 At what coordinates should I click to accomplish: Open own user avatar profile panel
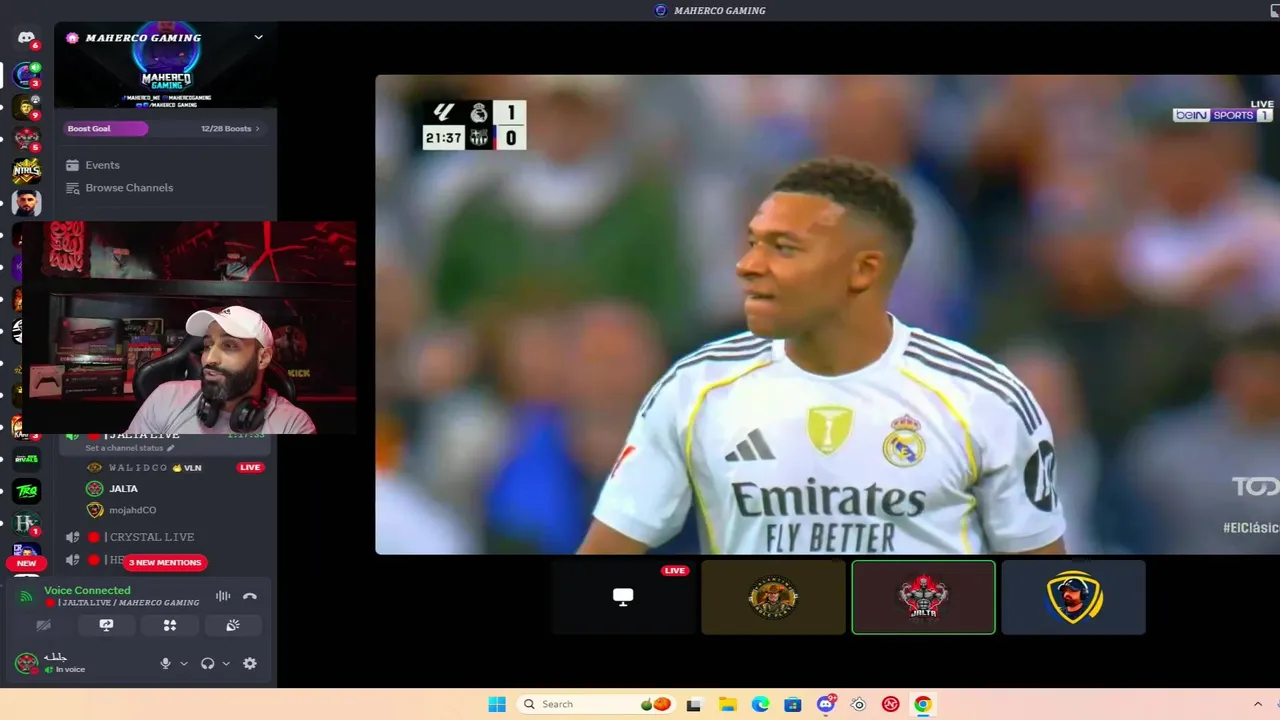click(27, 663)
